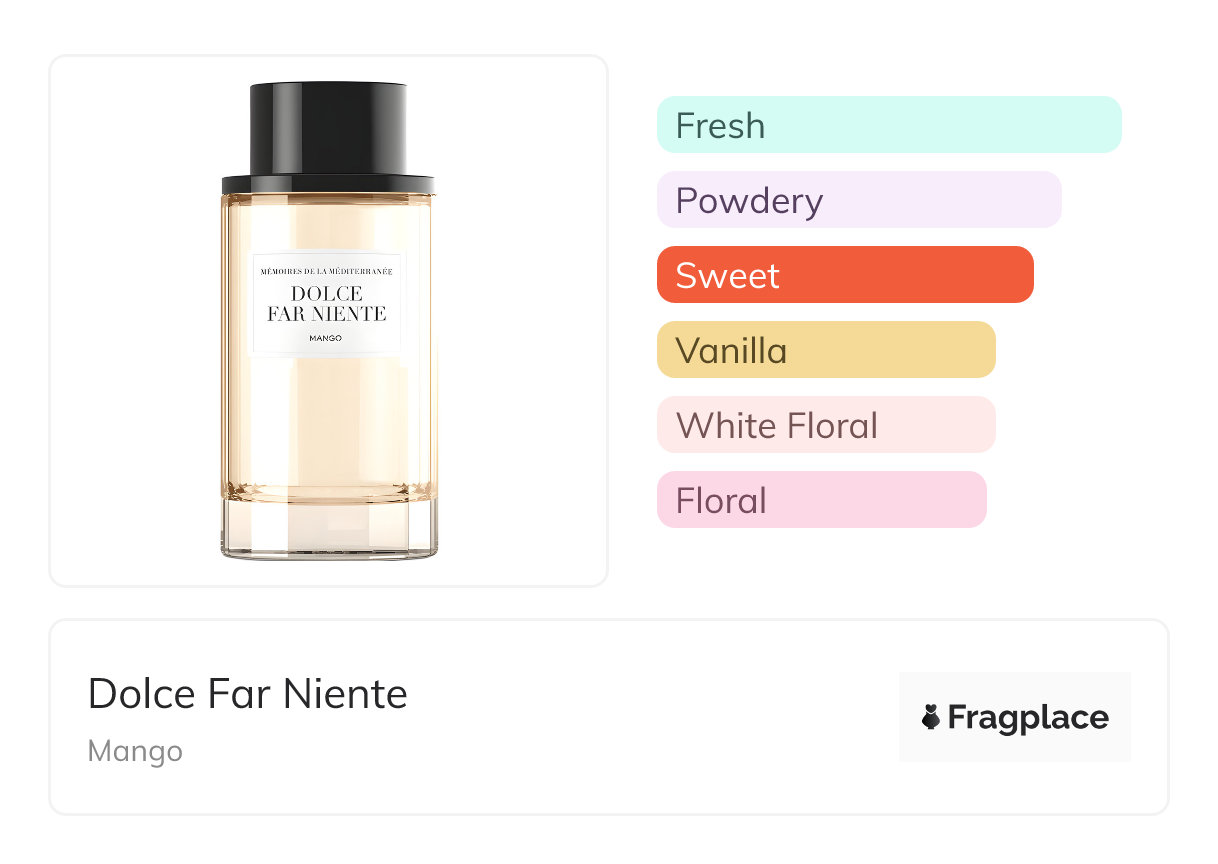Image resolution: width=1218 pixels, height=864 pixels.
Task: Click the 'DOLCE FAR NIENTE' text on bottle label
Action: pyautogui.click(x=326, y=304)
